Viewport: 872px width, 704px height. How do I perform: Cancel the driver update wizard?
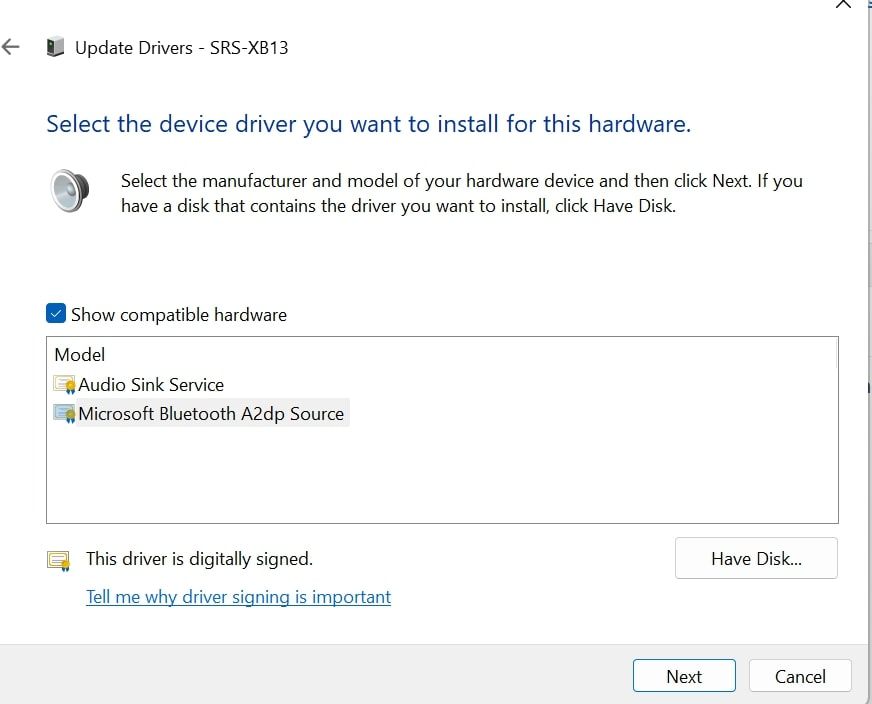800,675
